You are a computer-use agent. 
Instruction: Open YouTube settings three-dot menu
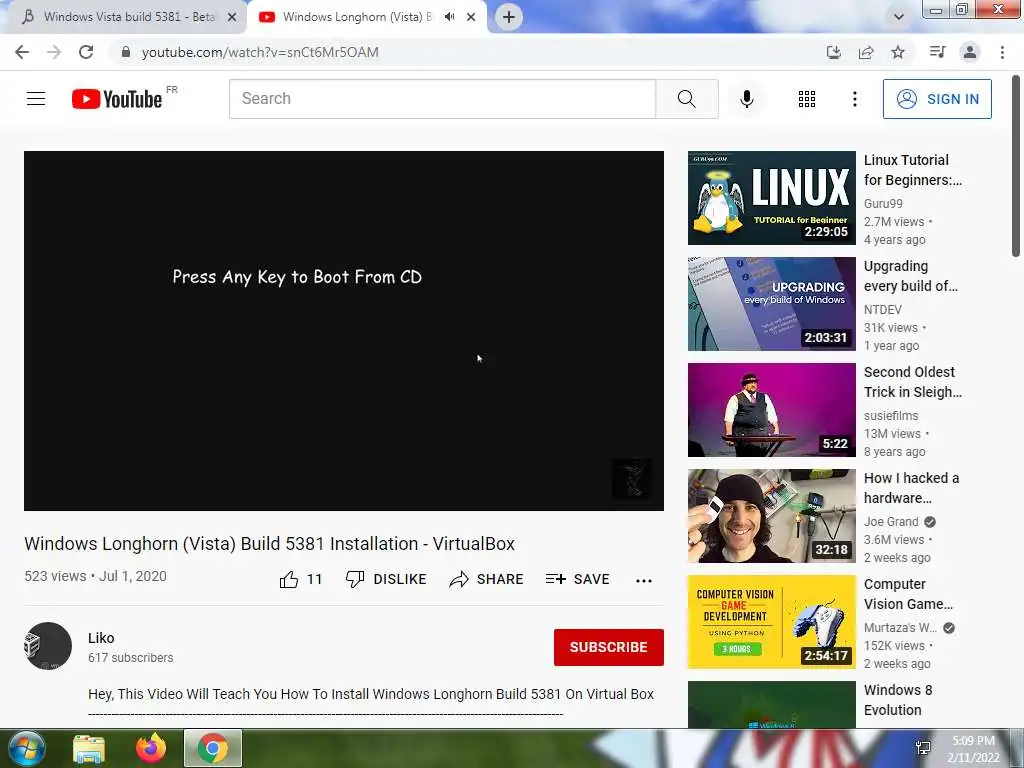tap(854, 99)
